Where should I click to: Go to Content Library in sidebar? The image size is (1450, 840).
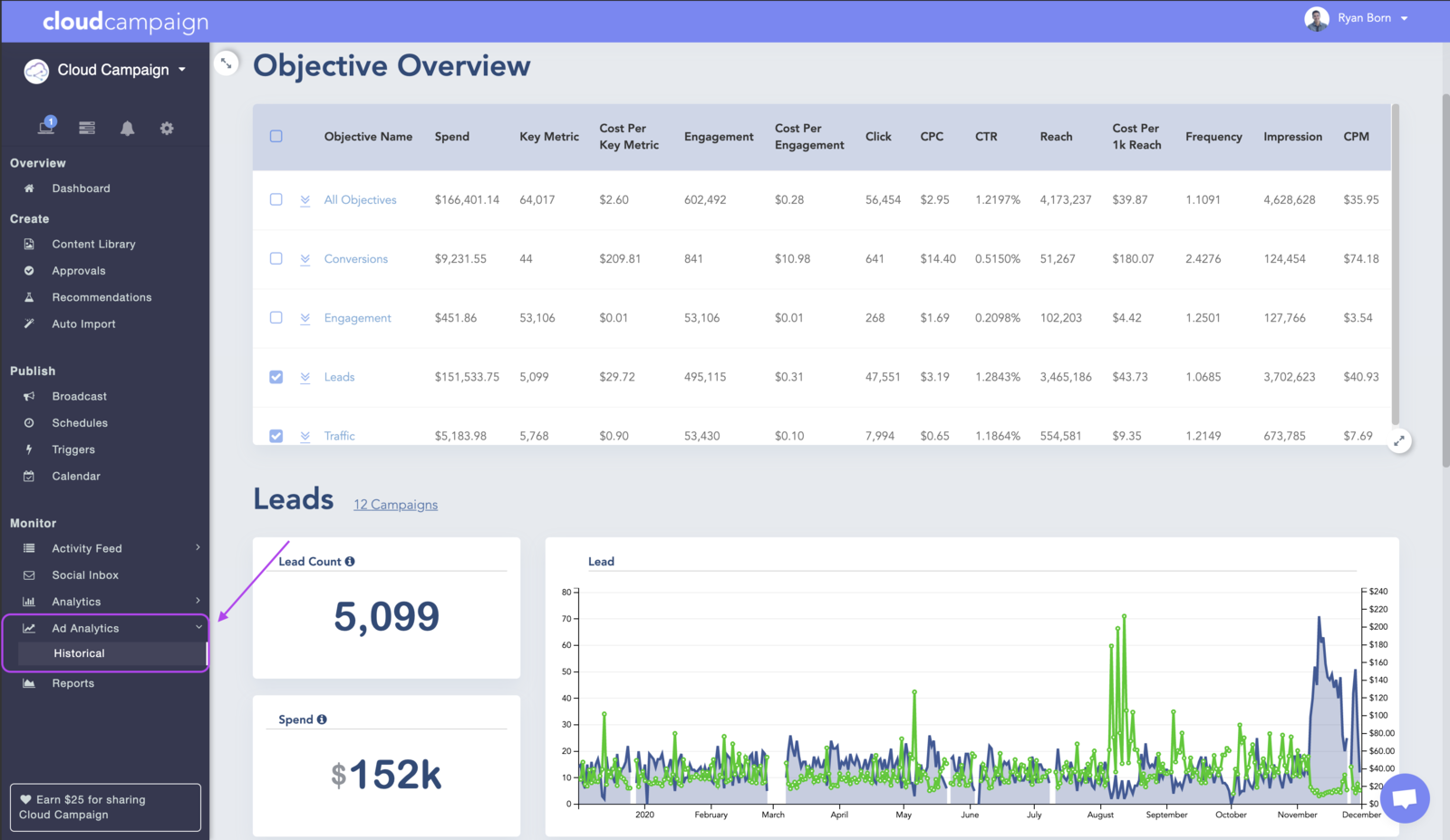pyautogui.click(x=93, y=245)
